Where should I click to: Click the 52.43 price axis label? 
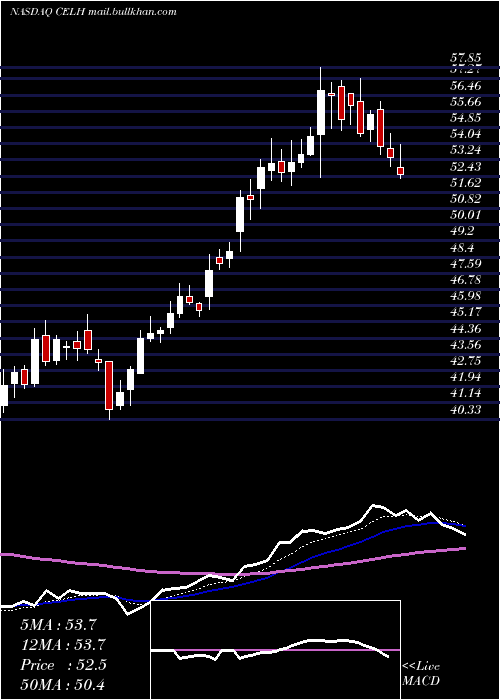pos(465,167)
